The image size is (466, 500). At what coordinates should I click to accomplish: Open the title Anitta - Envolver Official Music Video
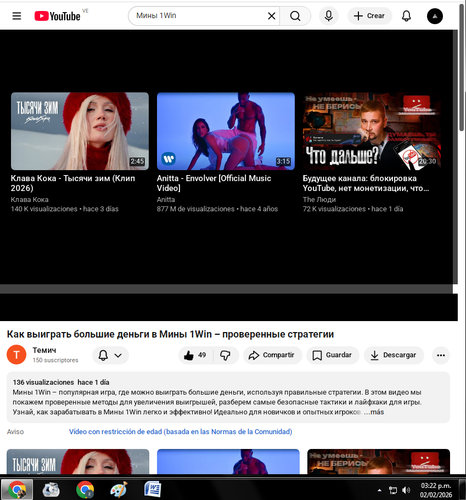214,183
